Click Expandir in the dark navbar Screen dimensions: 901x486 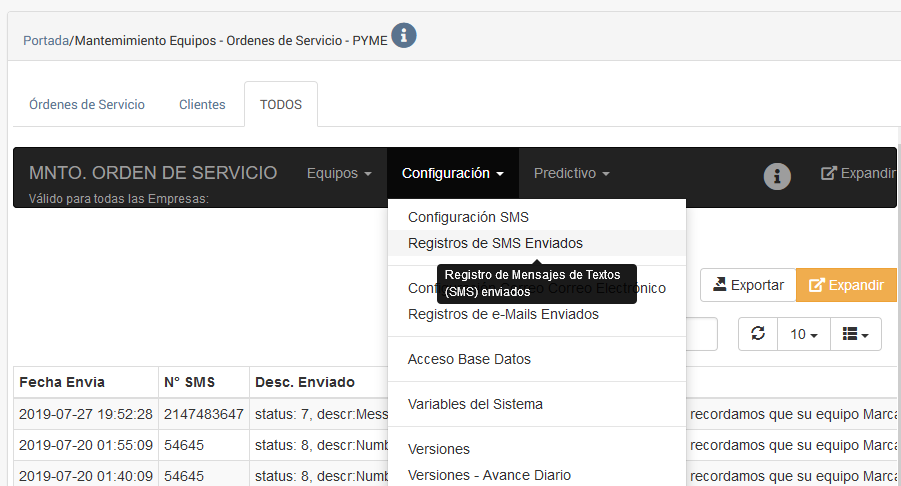click(858, 173)
